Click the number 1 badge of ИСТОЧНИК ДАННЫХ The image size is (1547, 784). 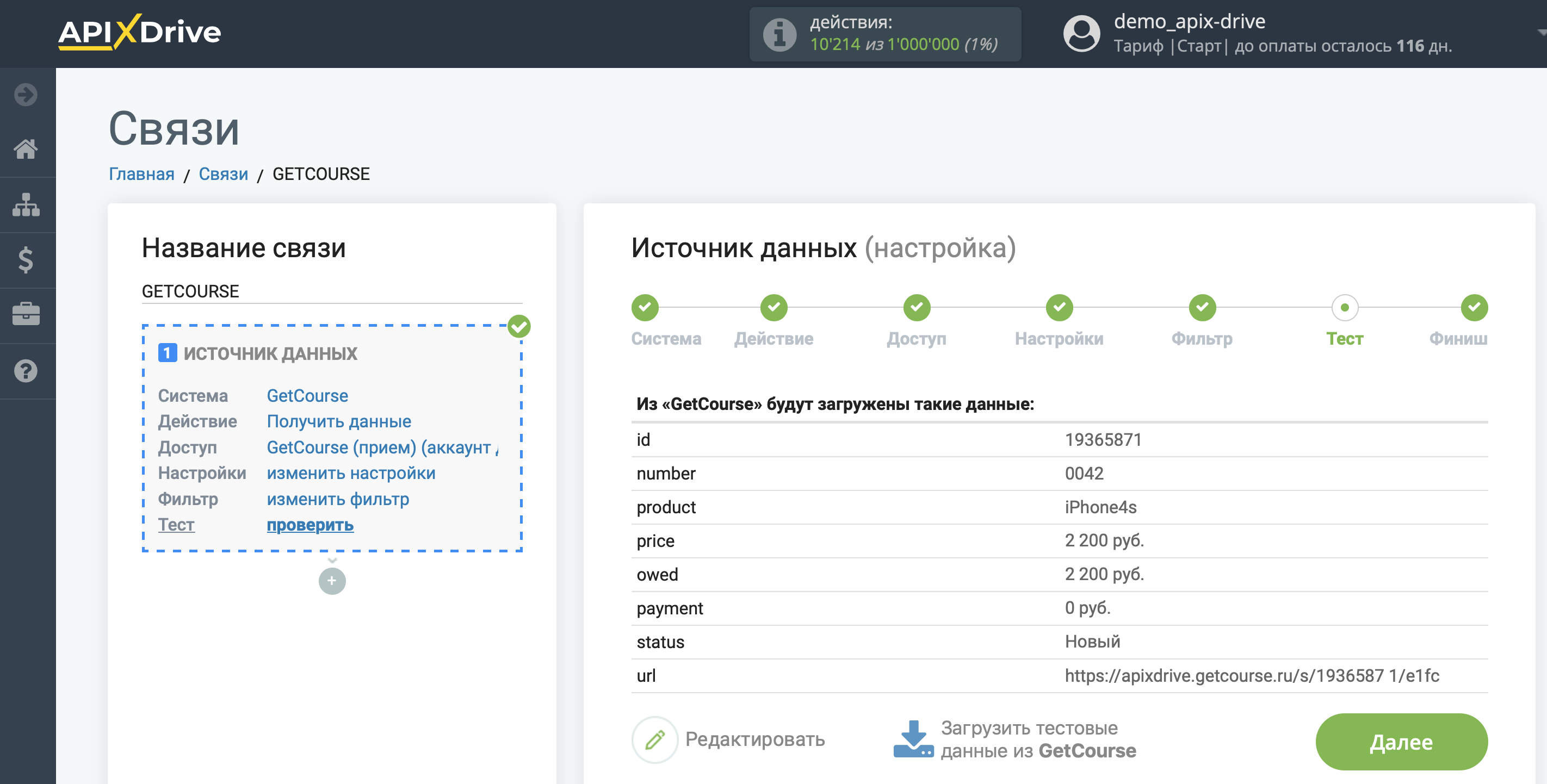pos(168,352)
